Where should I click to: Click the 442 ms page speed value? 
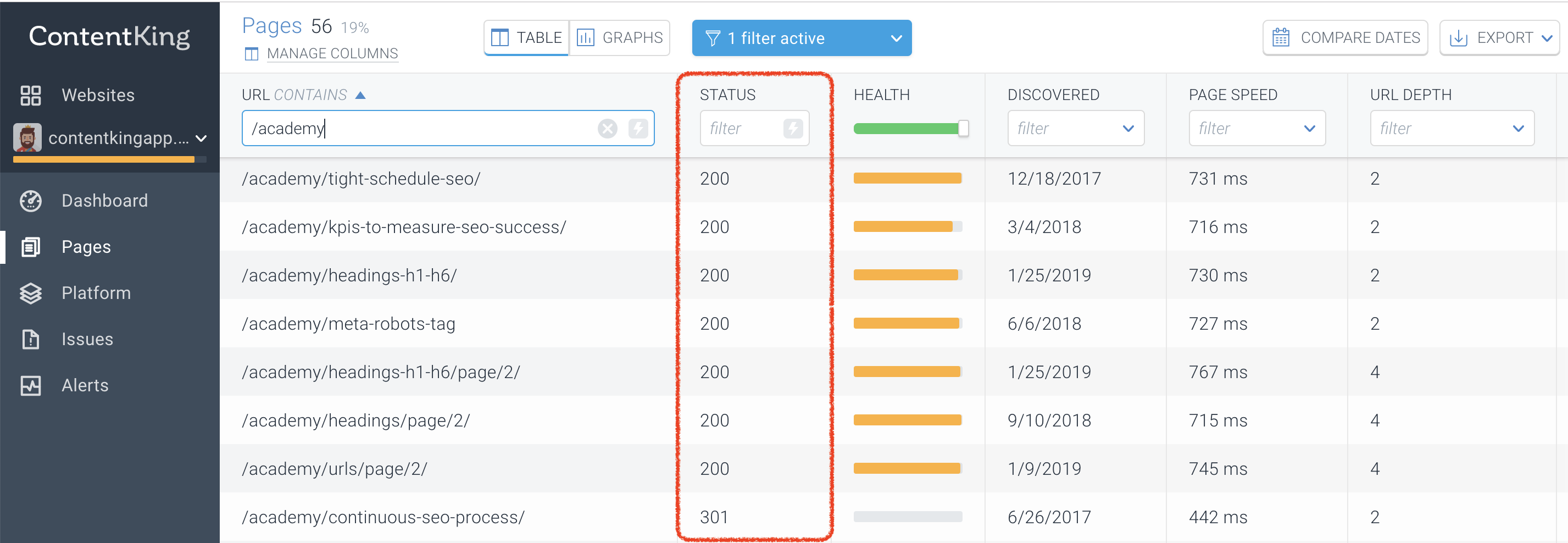pyautogui.click(x=1218, y=517)
